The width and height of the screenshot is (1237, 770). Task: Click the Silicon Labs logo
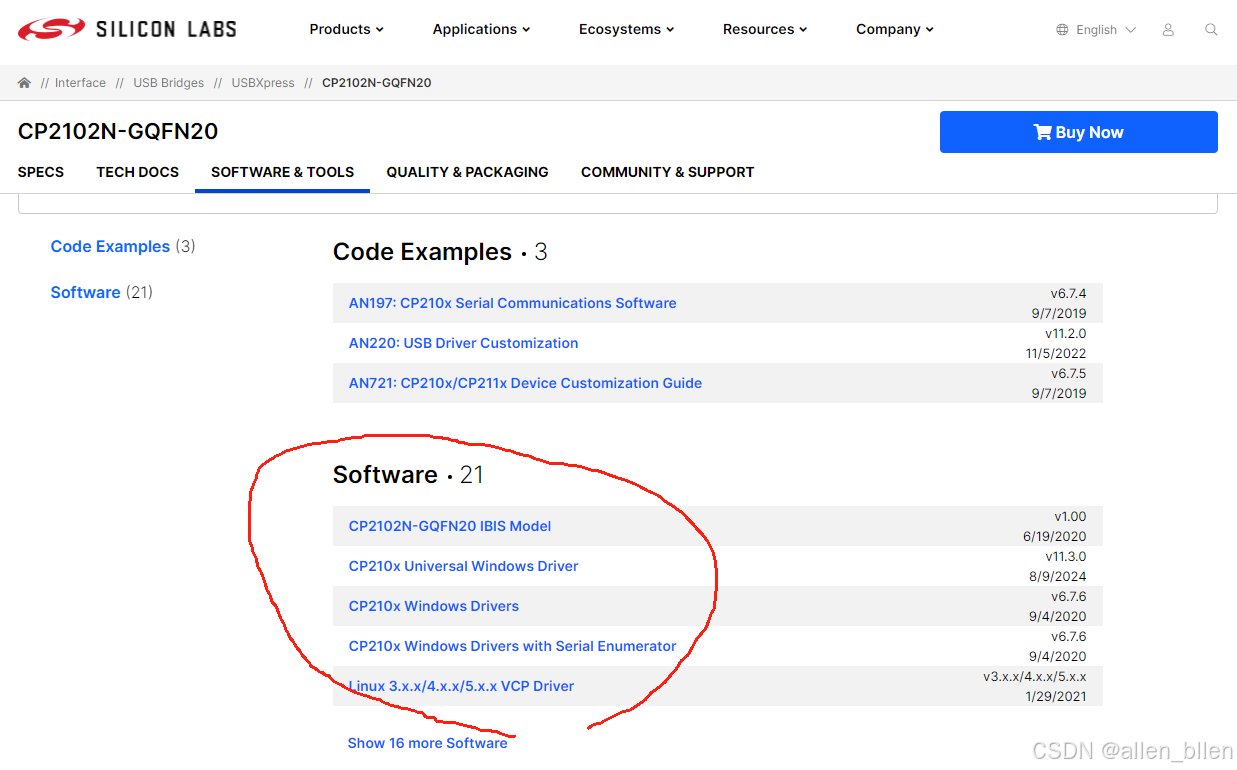point(127,29)
